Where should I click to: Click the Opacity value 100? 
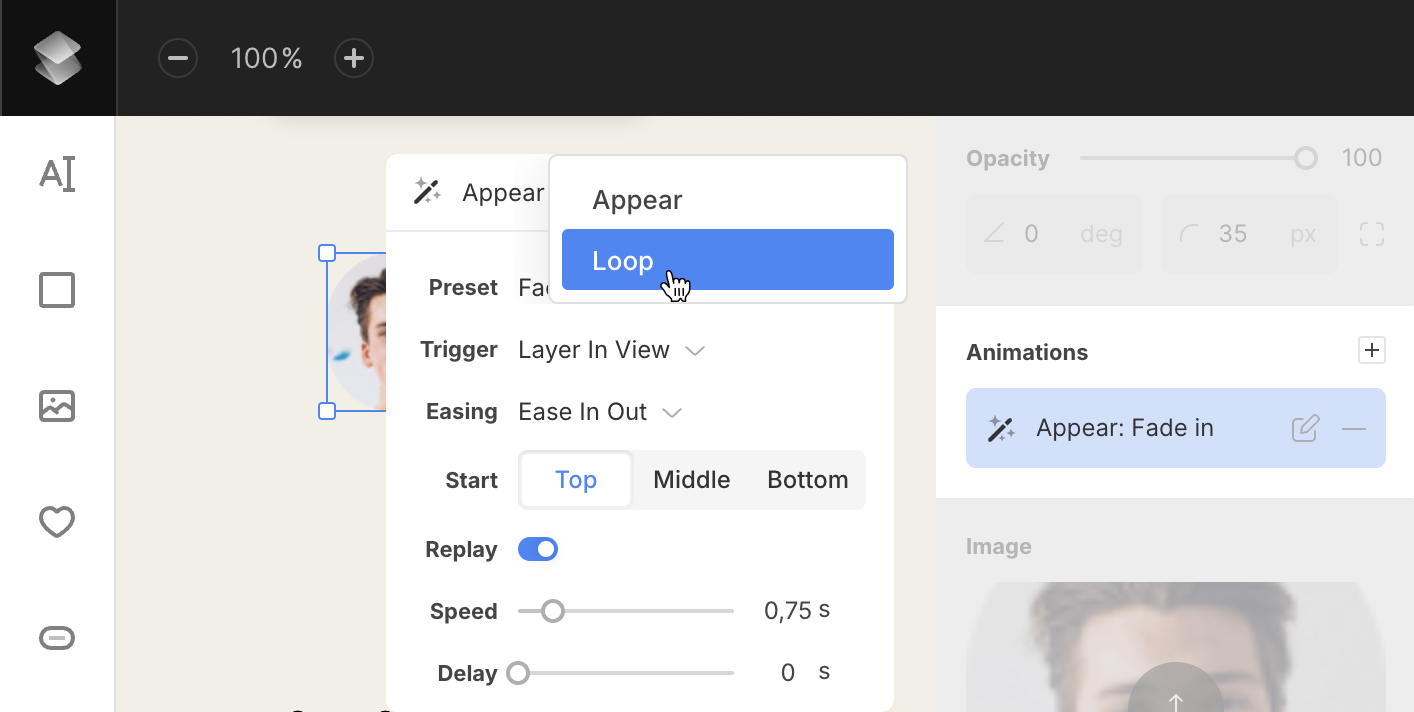(1362, 158)
